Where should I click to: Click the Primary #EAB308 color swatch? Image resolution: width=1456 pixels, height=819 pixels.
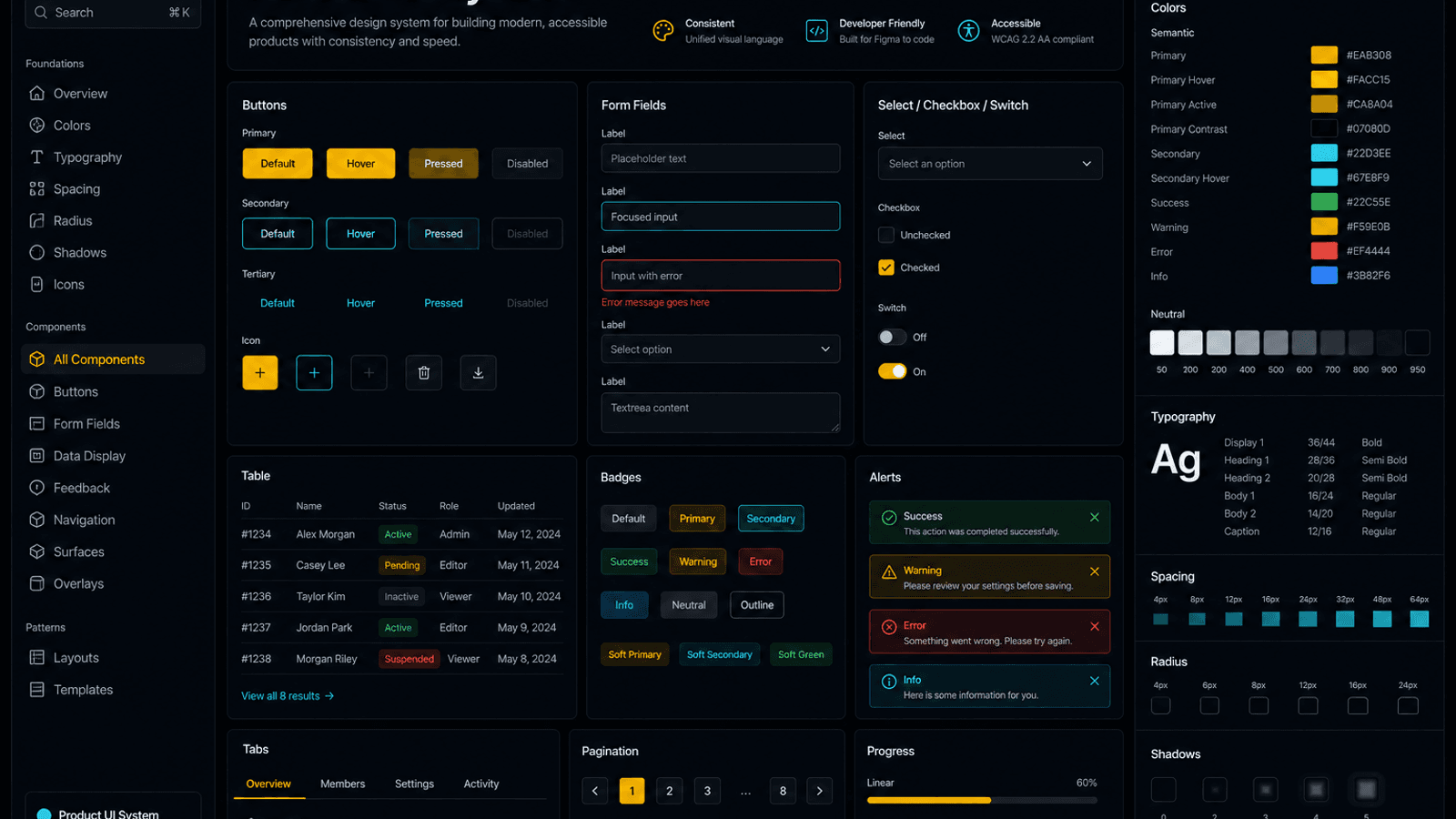click(x=1324, y=56)
